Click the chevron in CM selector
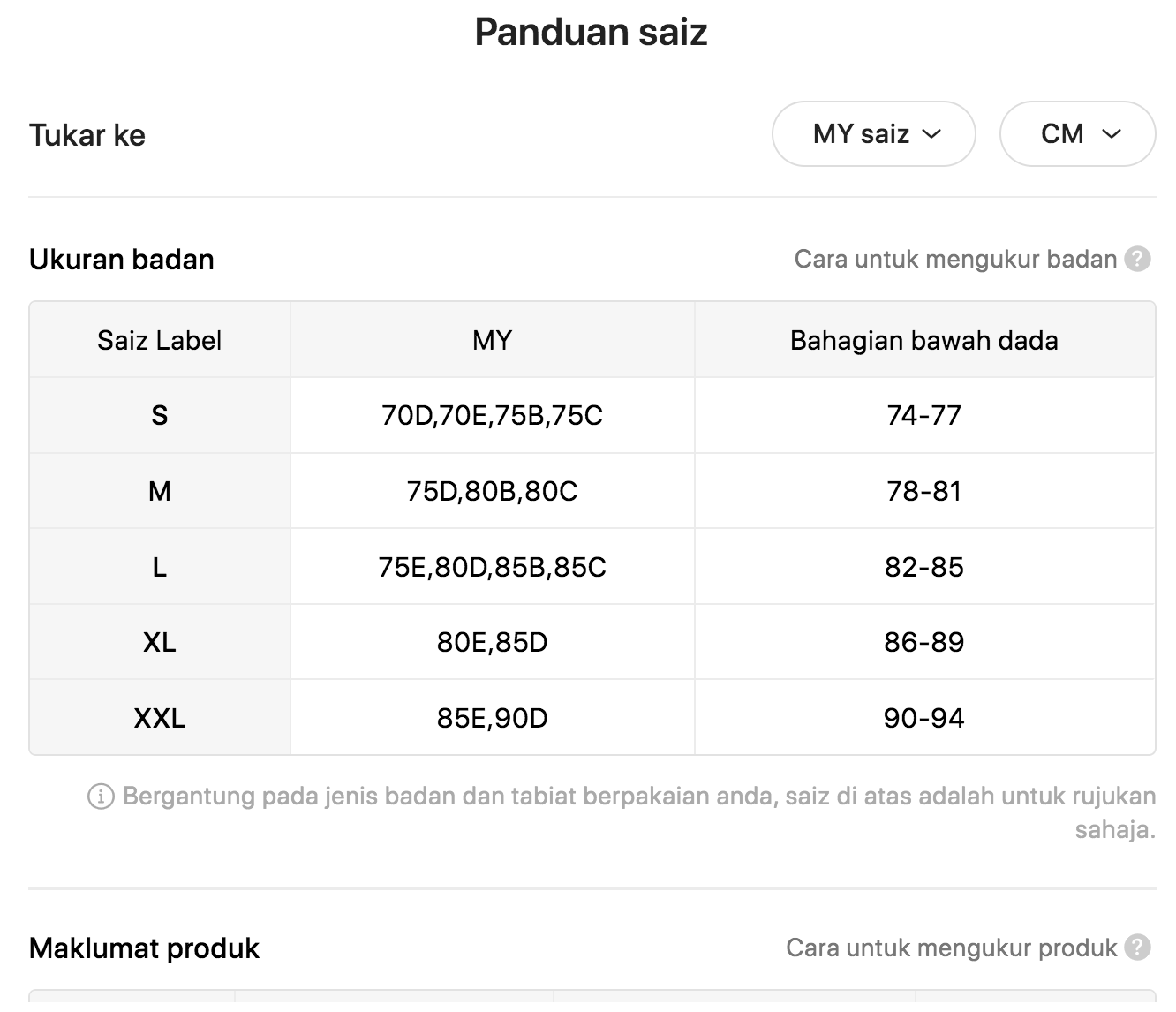The width and height of the screenshot is (1176, 1012). point(1112,134)
